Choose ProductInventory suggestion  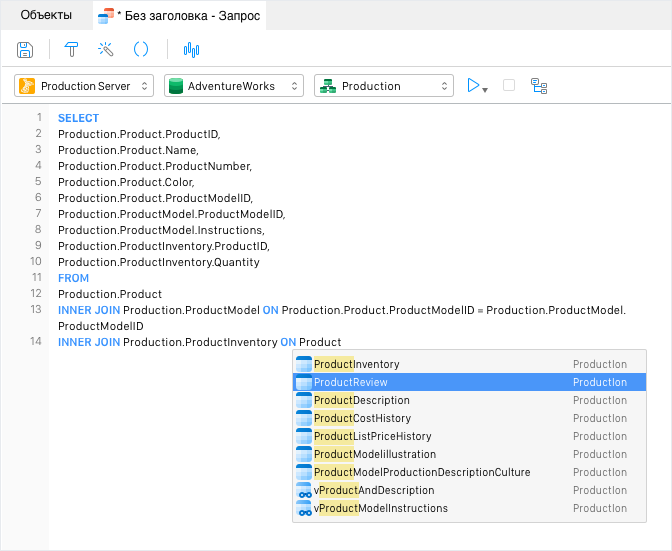(469, 364)
